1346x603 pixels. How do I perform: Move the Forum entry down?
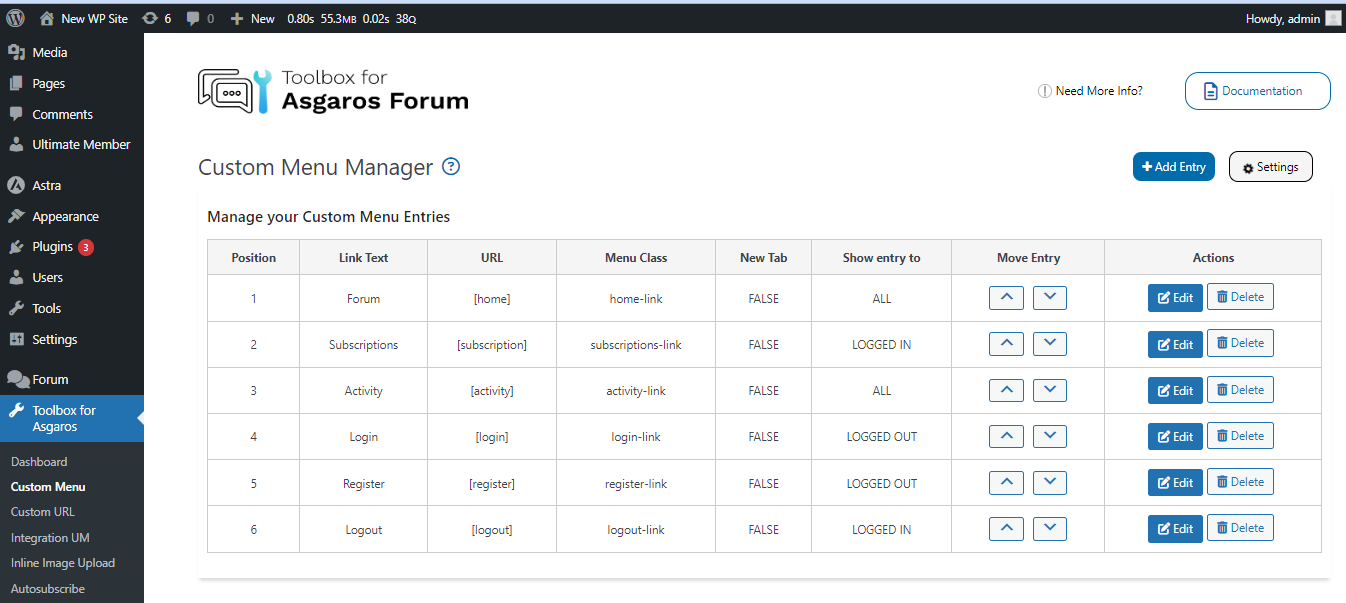tap(1049, 297)
